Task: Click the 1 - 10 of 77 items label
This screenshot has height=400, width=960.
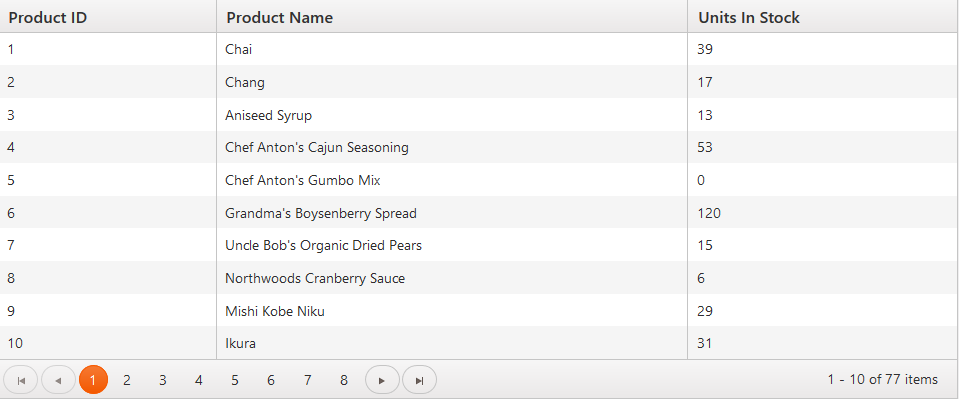Action: pos(882,380)
